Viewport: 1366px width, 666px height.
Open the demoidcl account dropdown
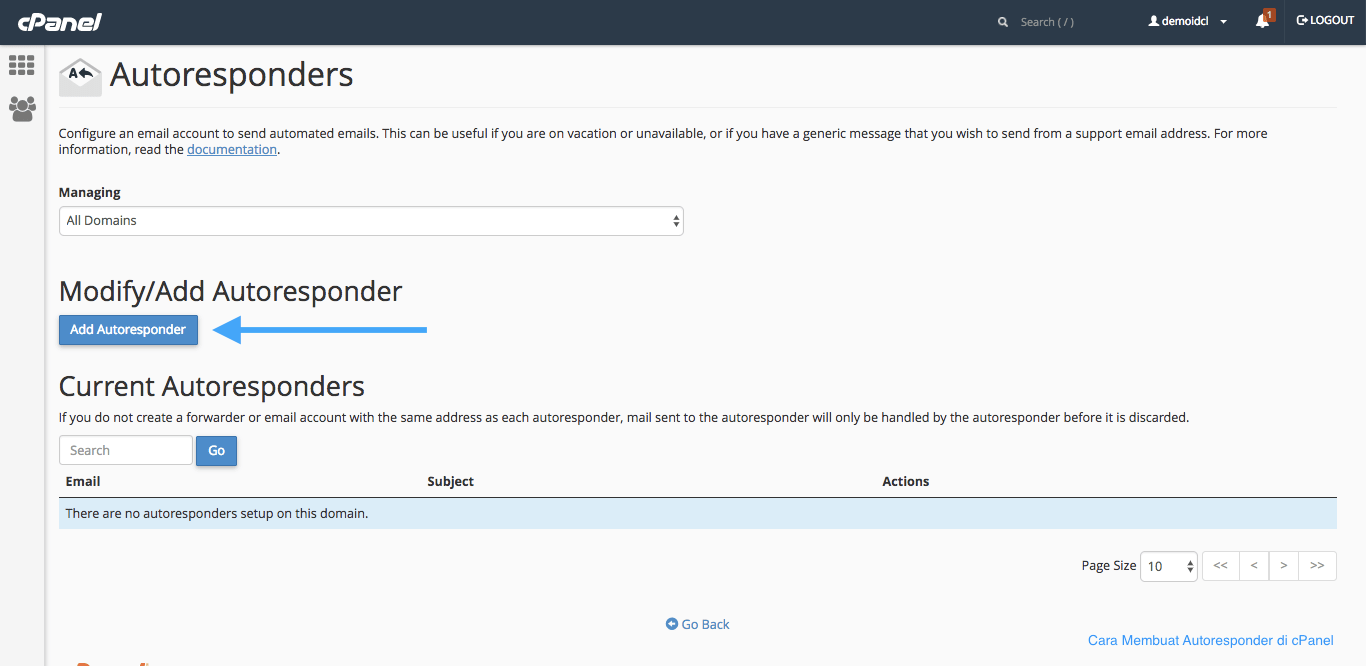1188,20
